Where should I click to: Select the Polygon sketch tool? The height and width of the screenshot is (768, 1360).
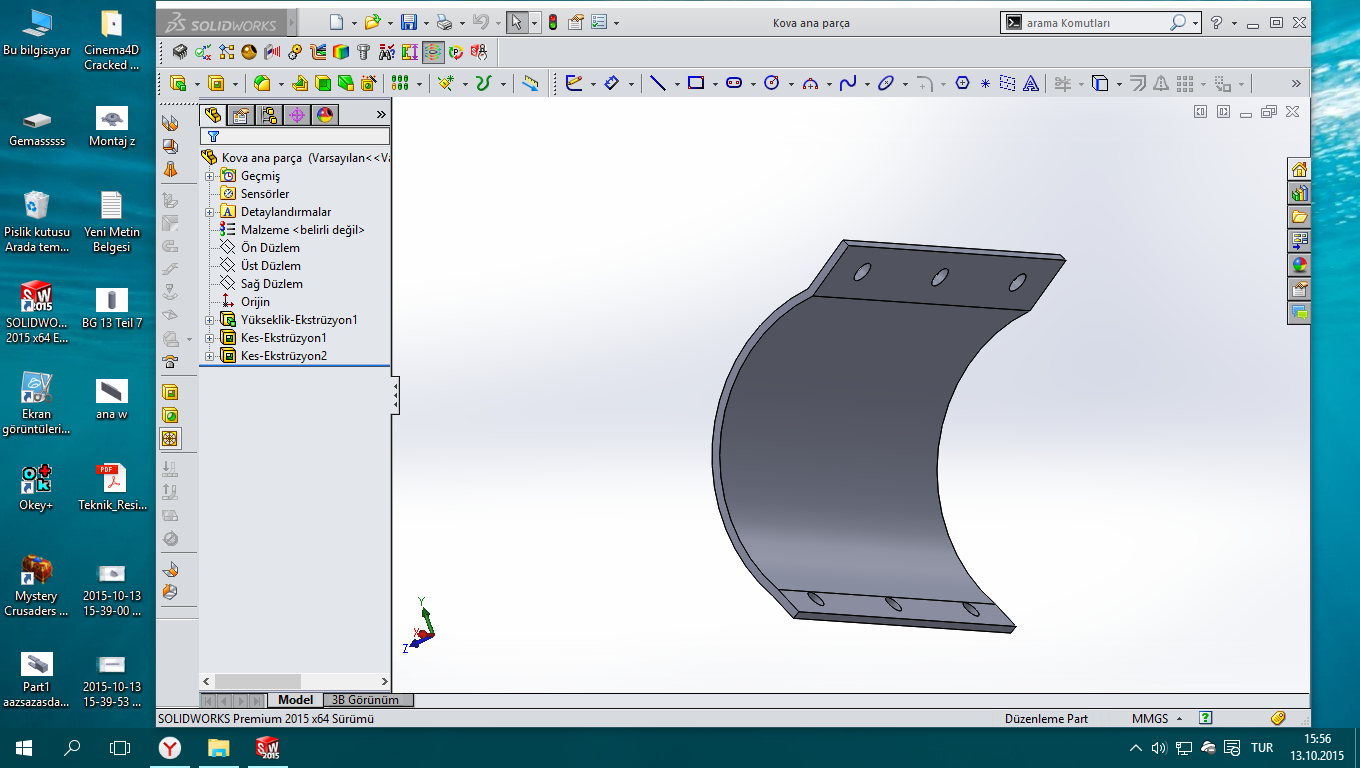[962, 84]
